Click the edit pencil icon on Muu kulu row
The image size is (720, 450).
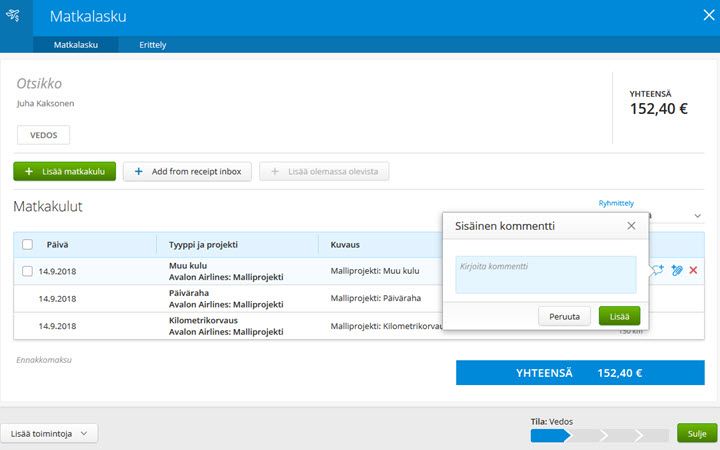[676, 270]
